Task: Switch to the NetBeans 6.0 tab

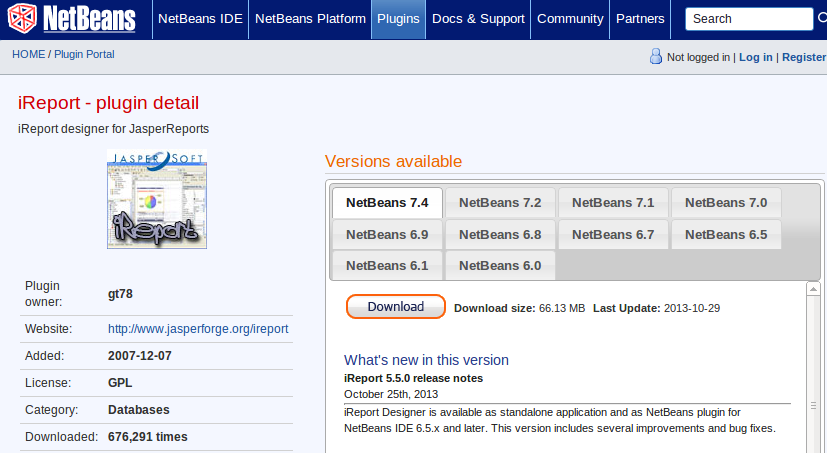Action: tap(500, 266)
